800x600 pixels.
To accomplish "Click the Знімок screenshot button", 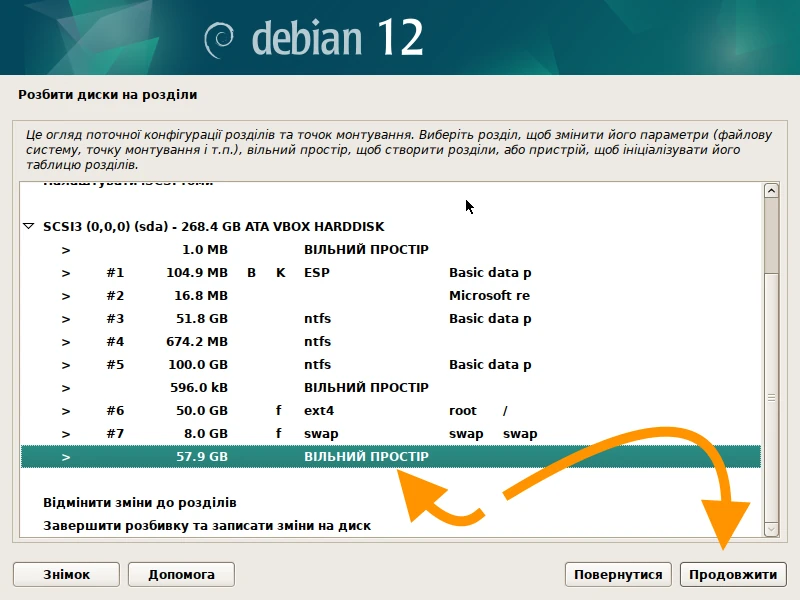I will coord(66,574).
